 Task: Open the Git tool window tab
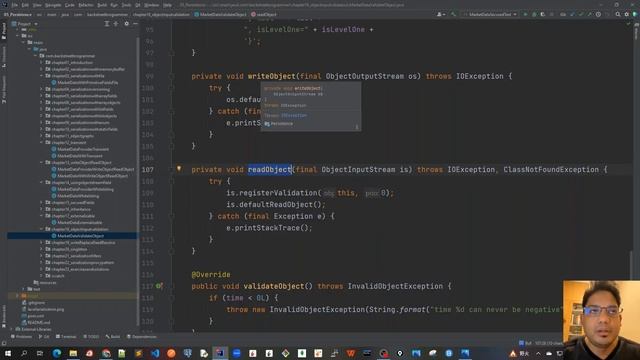(x=44, y=337)
